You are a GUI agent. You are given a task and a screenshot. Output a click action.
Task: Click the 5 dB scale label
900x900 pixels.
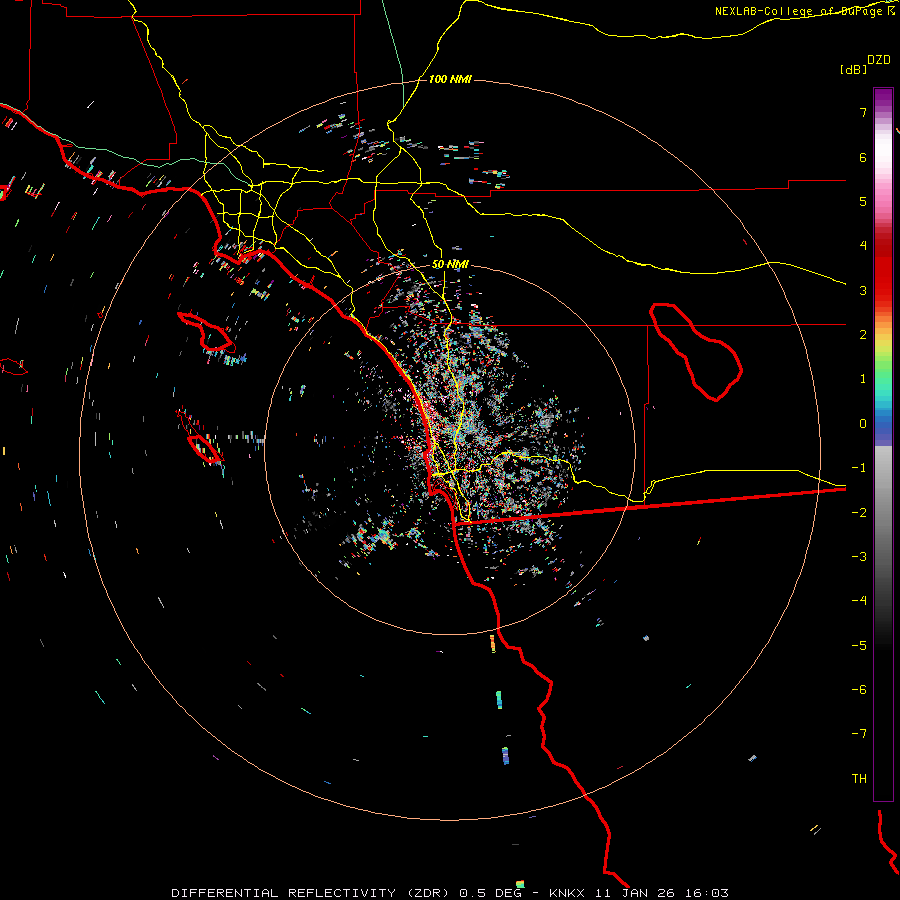[x=863, y=201]
